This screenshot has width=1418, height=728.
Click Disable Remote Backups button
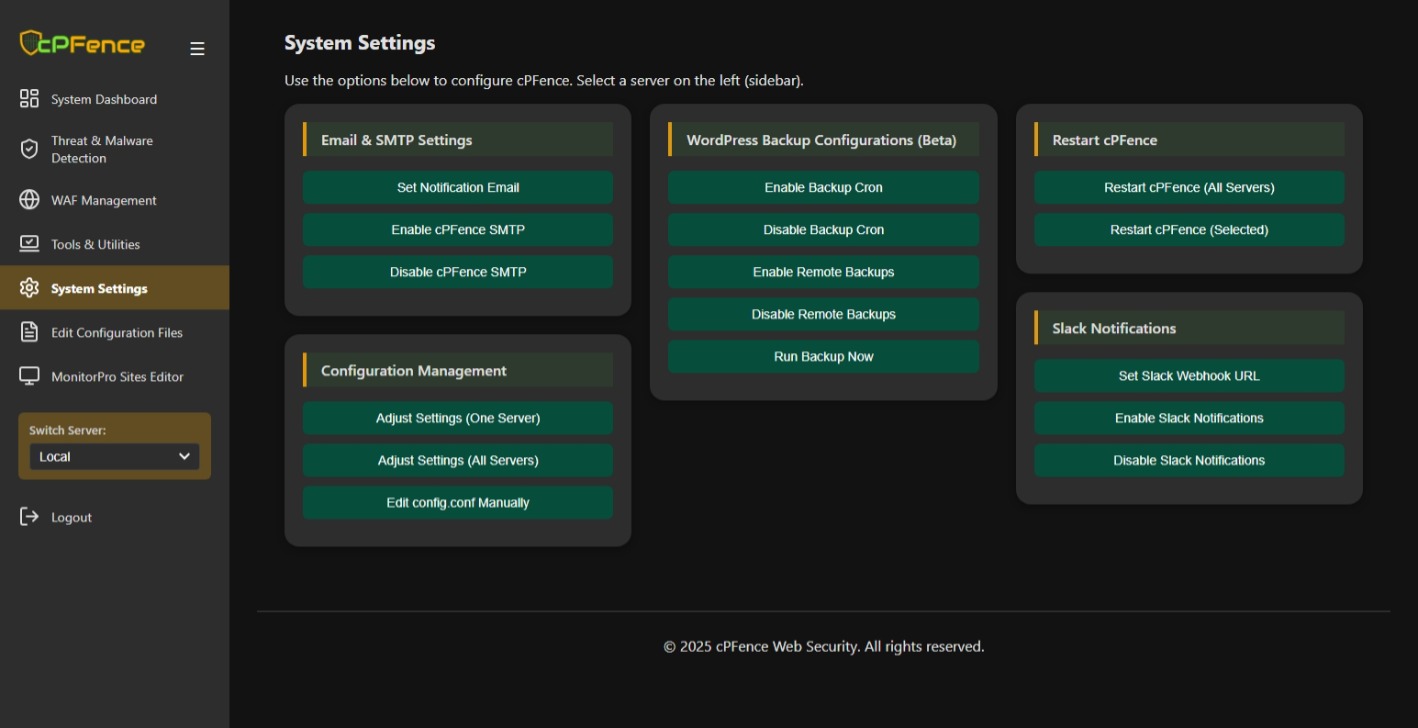[824, 314]
